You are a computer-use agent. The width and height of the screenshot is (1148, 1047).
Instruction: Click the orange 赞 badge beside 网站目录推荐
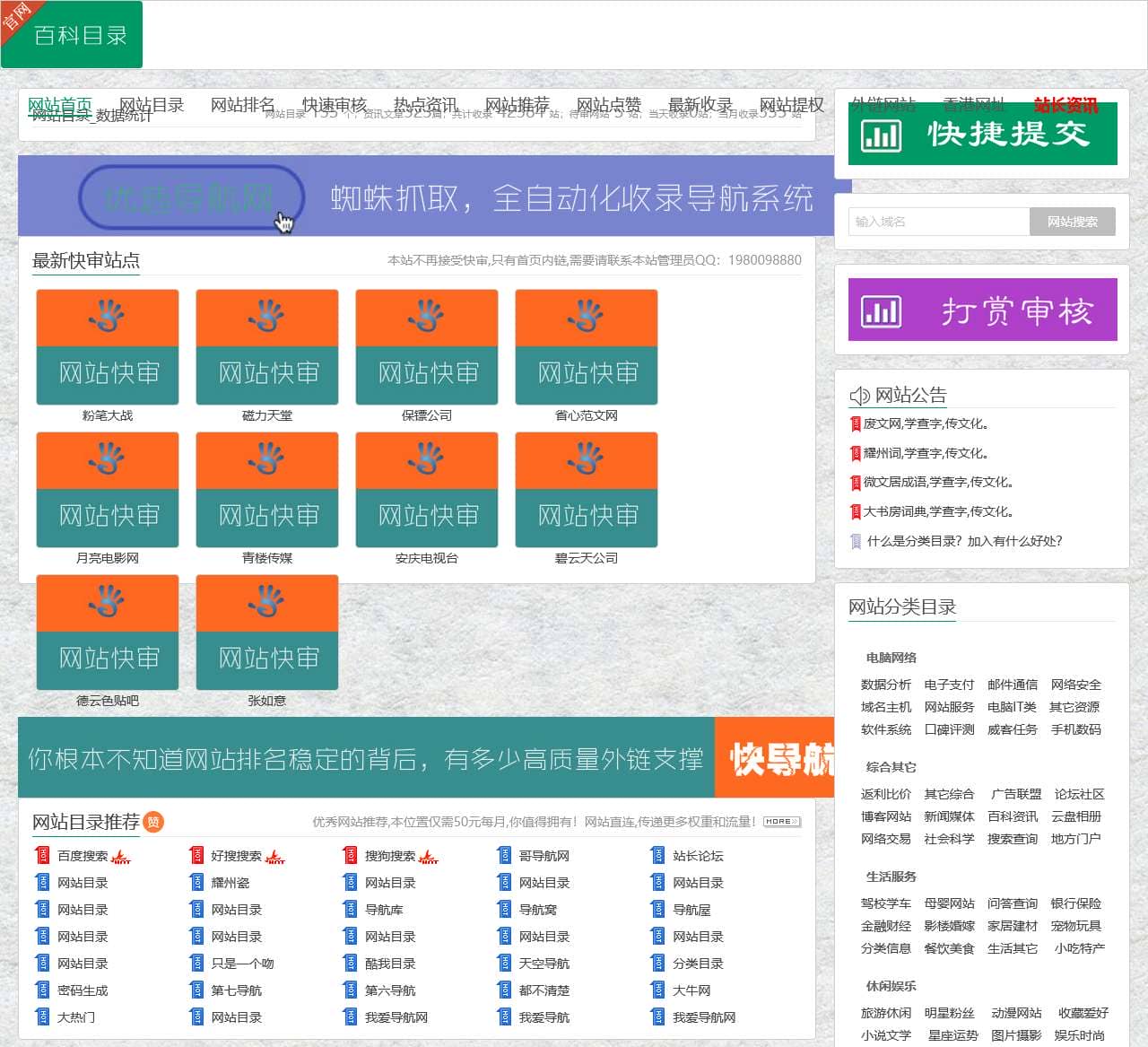[x=153, y=822]
